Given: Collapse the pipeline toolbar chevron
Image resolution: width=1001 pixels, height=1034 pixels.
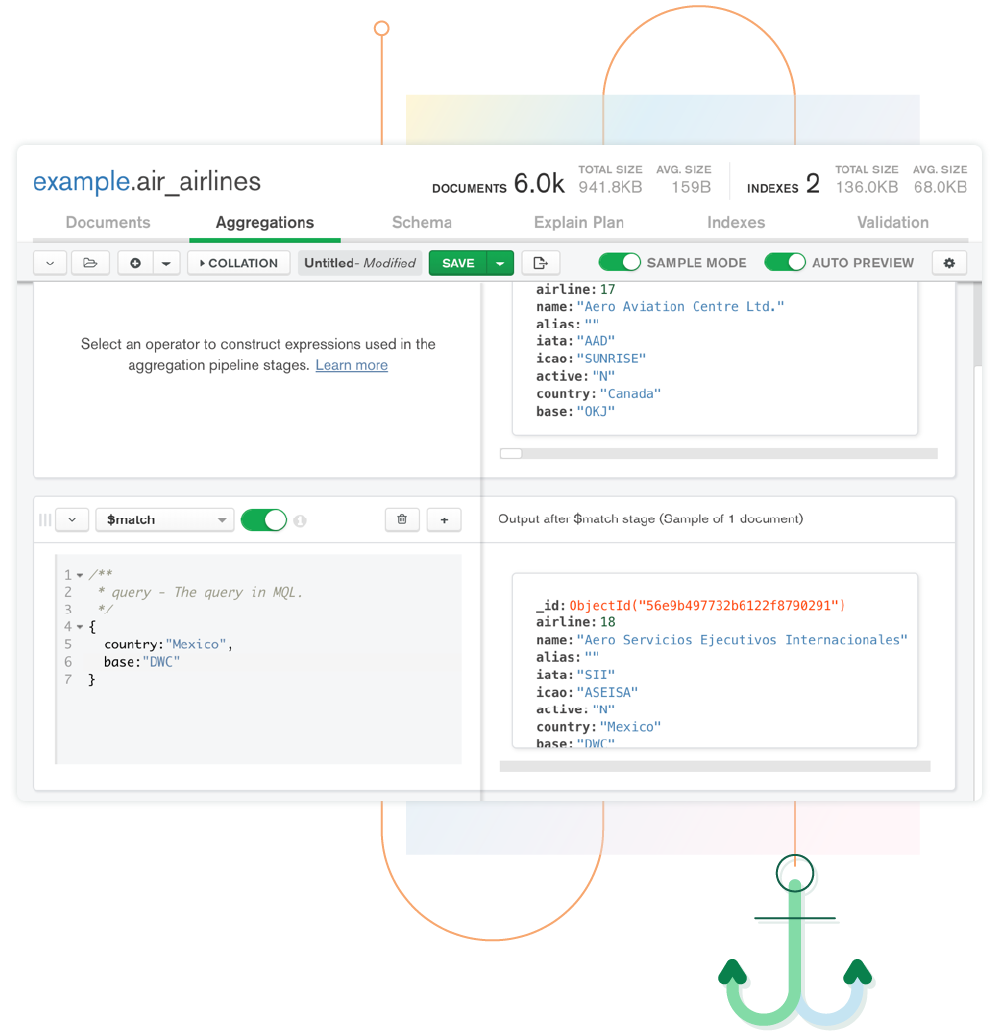Looking at the screenshot, I should click(x=50, y=262).
